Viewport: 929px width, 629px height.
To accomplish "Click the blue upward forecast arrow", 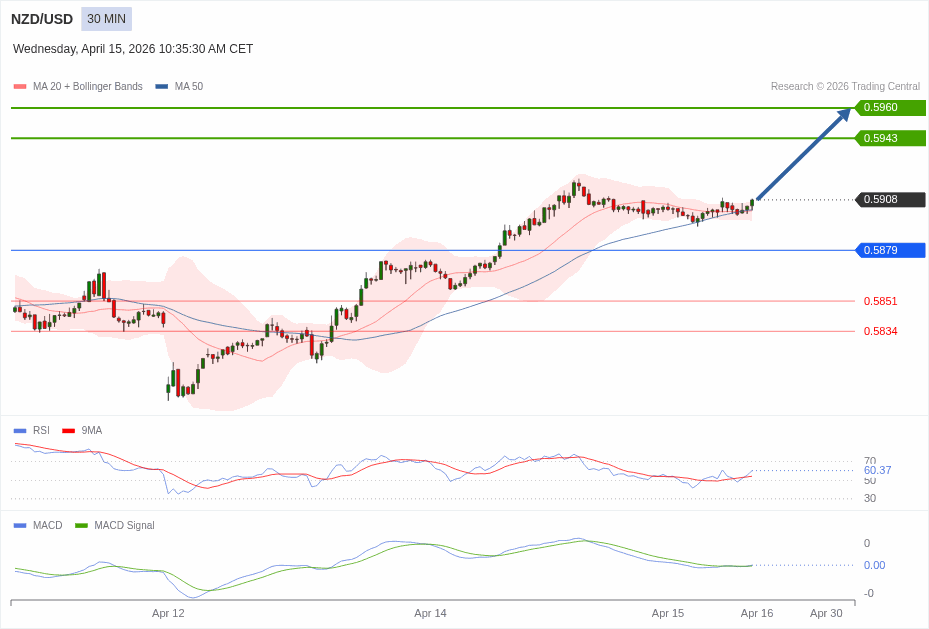I will pyautogui.click(x=802, y=155).
